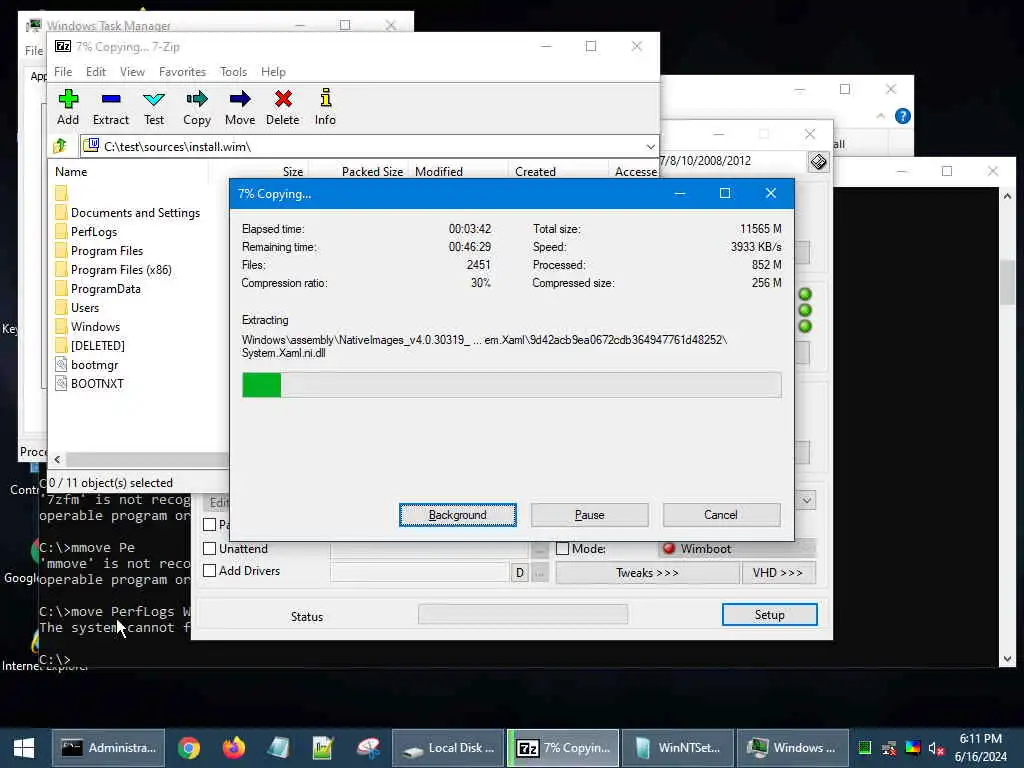Cancel the copying operation
Screen dimensions: 1024x768
[721, 515]
